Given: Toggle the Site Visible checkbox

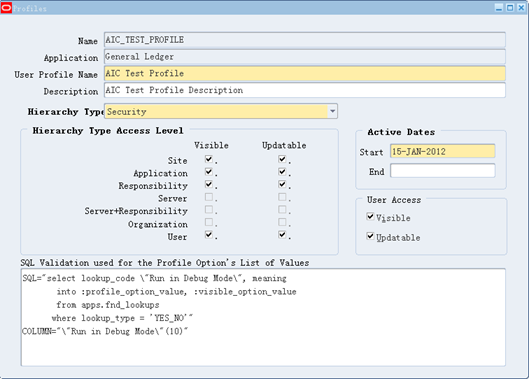Looking at the screenshot, I should tap(209, 159).
